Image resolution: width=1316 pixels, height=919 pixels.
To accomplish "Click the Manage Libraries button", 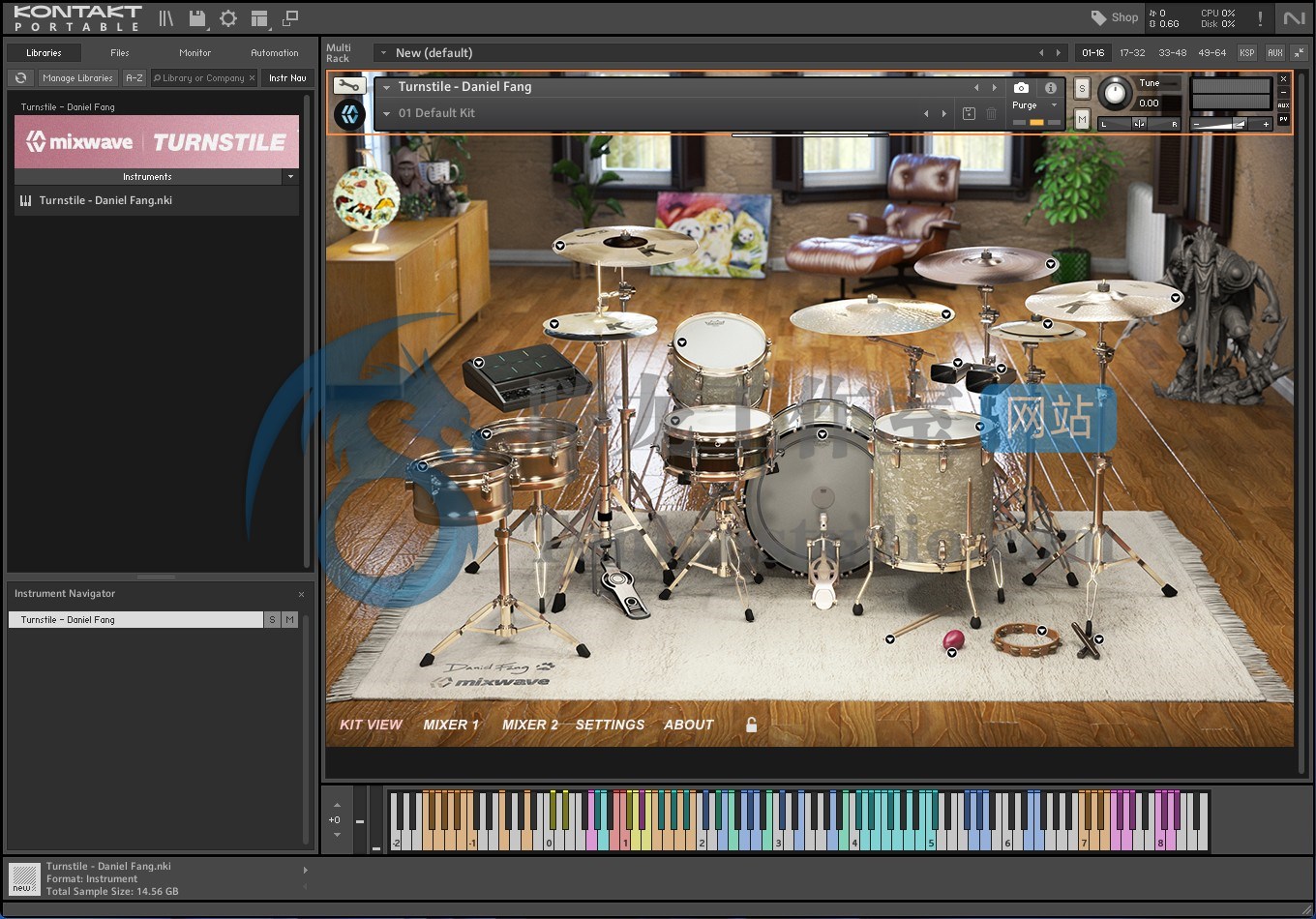I will 77,78.
